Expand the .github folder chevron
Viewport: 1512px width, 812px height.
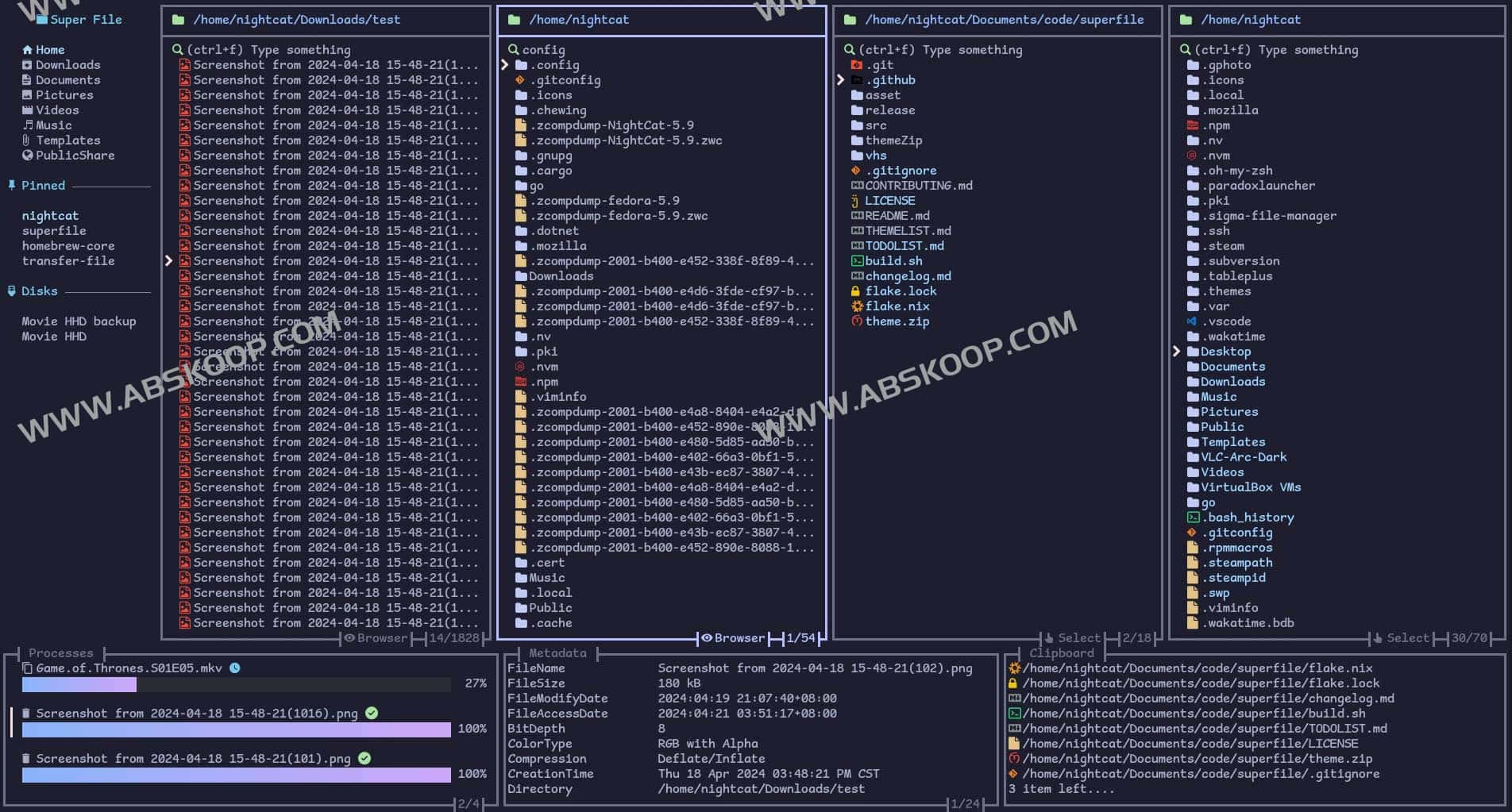[x=840, y=79]
